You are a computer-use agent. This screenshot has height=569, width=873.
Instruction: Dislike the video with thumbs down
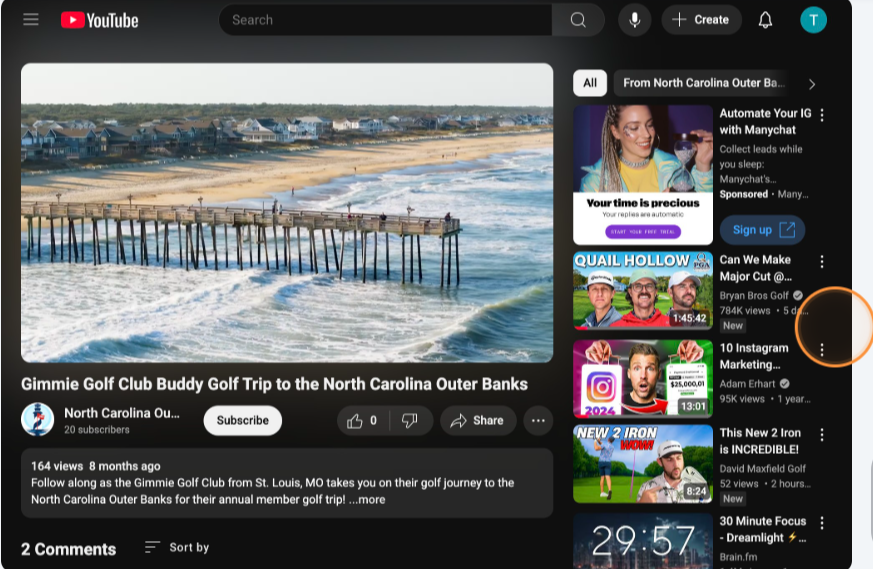[x=410, y=421]
